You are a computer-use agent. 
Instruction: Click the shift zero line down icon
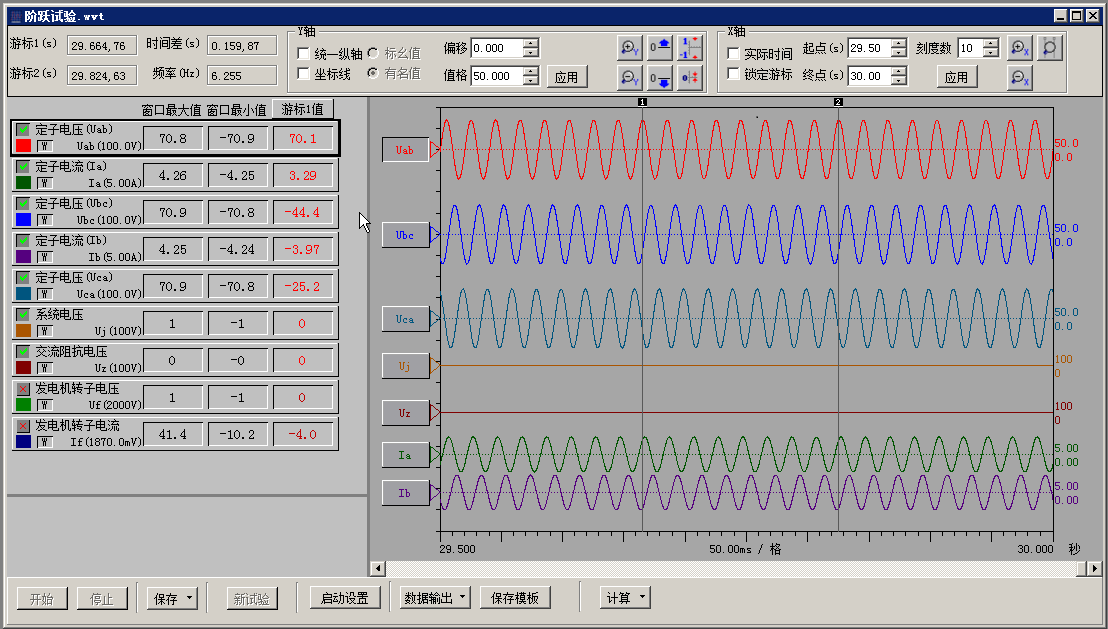660,77
